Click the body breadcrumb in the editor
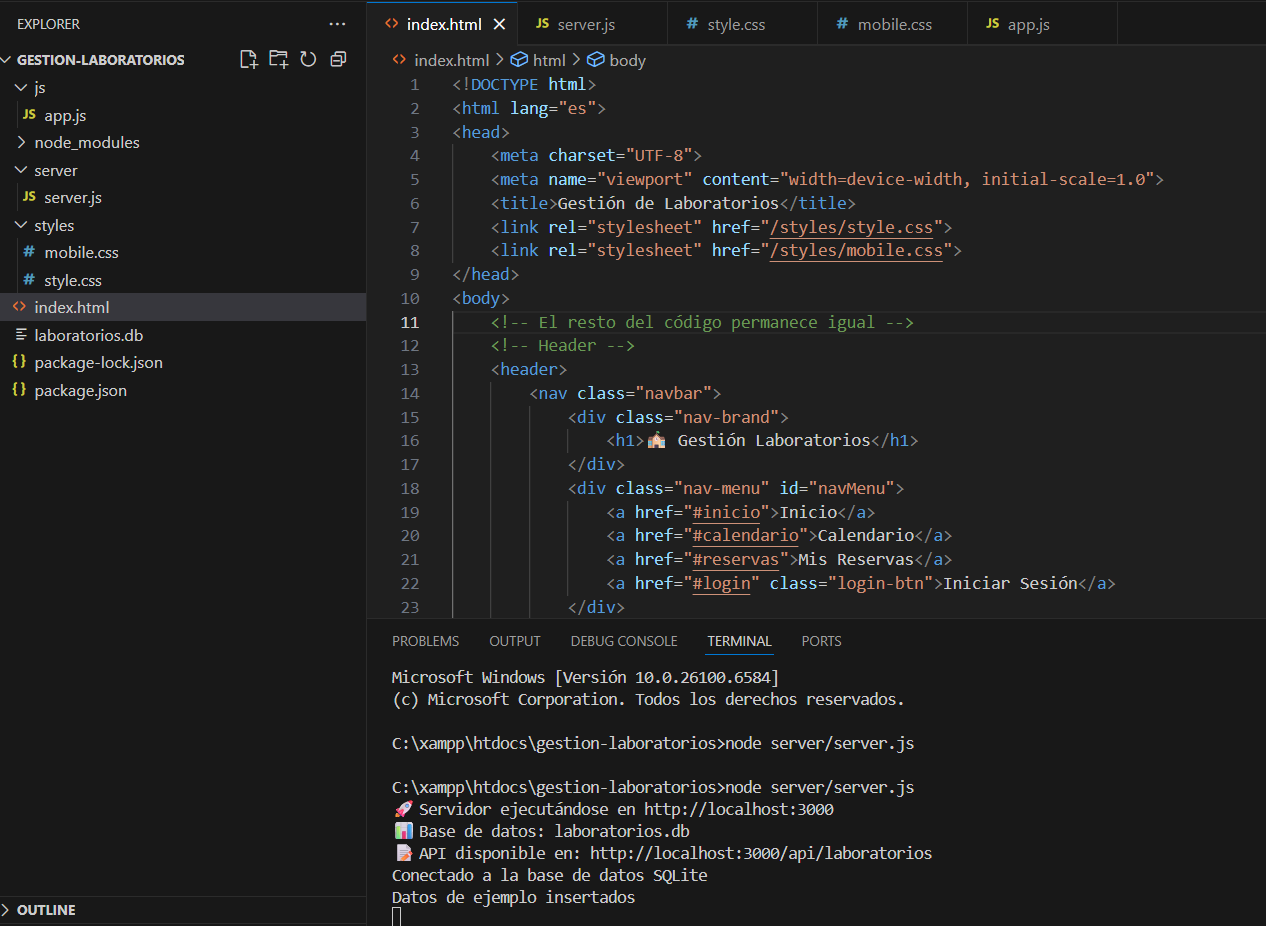The image size is (1266, 926). (x=626, y=60)
